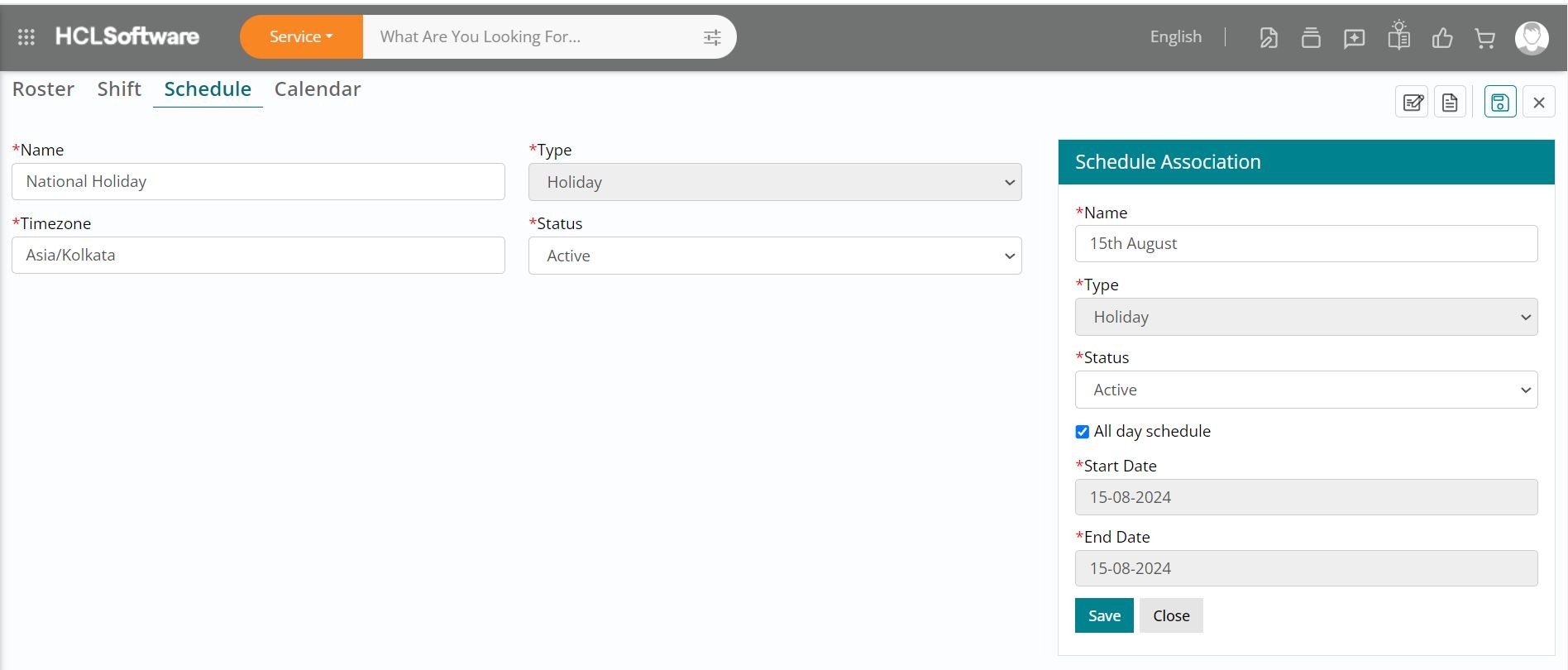Click the edit form pencil icon
This screenshot has height=670, width=1568.
tap(1413, 103)
